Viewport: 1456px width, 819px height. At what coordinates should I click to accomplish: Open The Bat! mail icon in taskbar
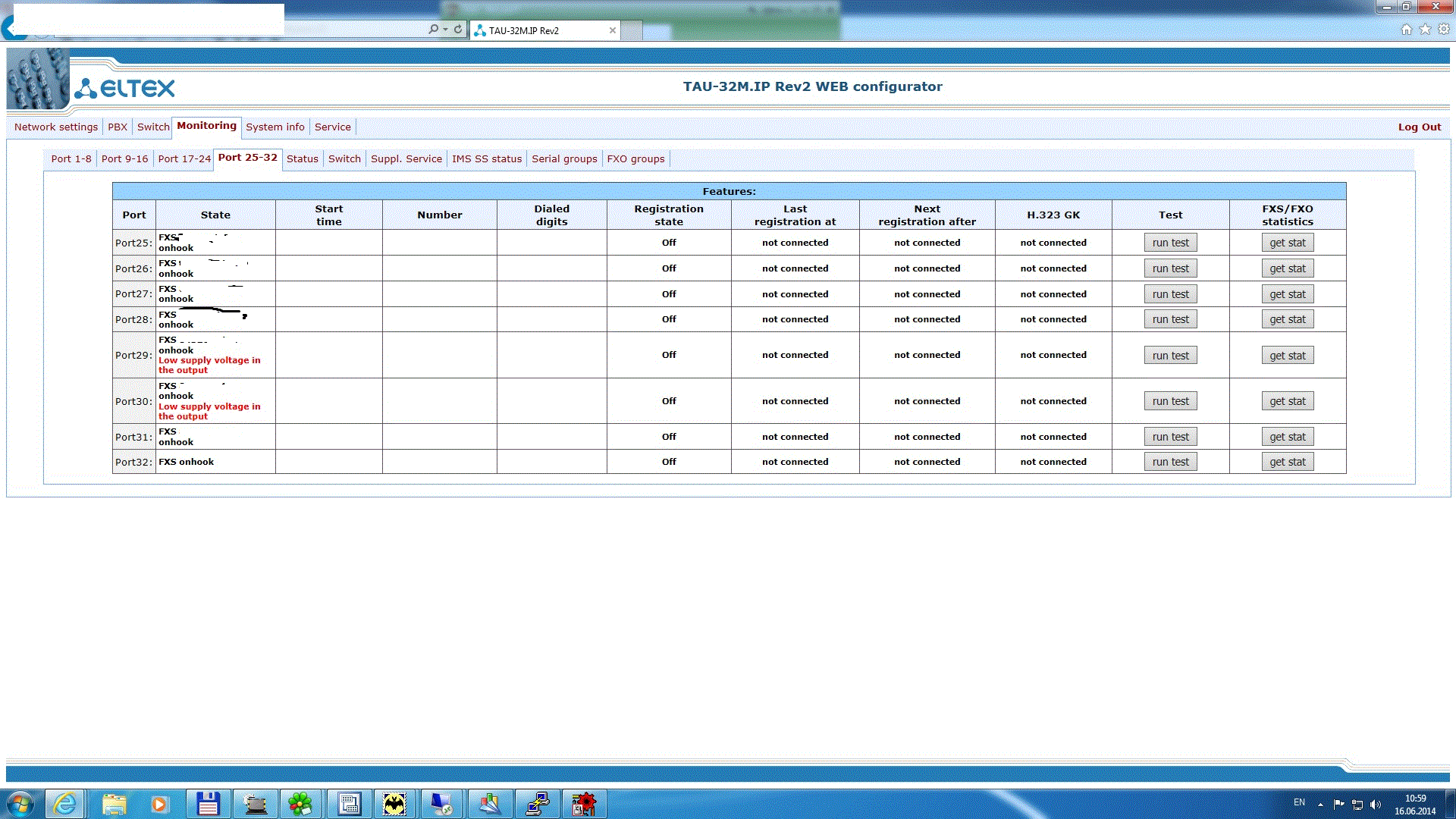click(x=394, y=804)
